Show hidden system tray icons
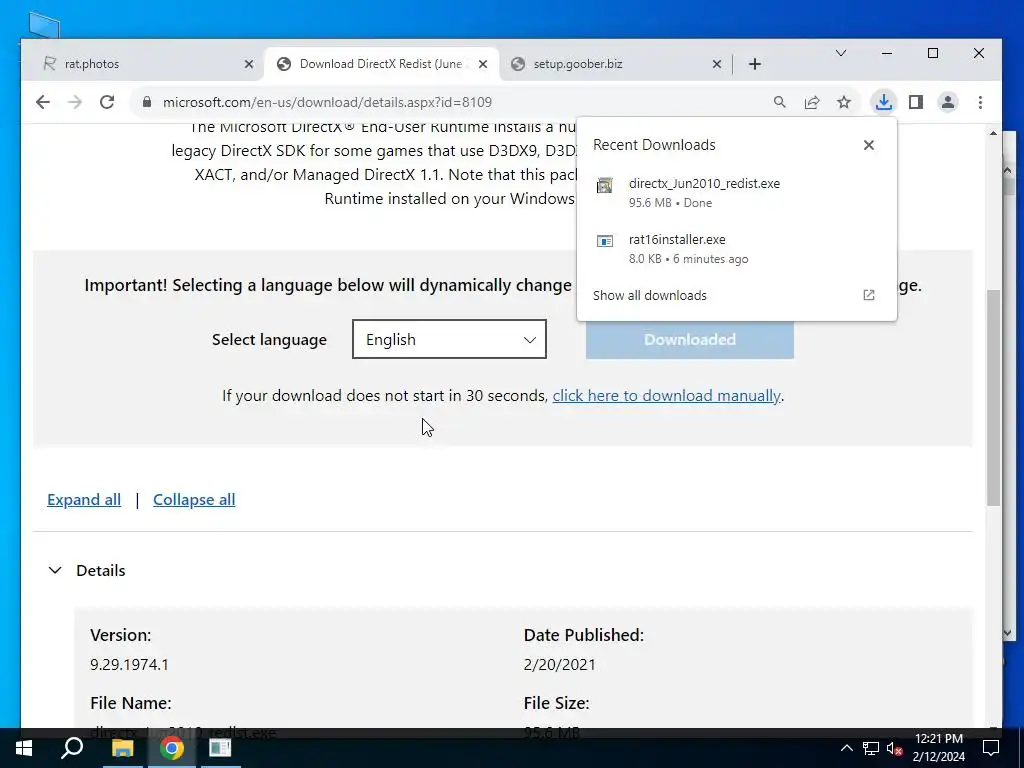1024x768 pixels. pyautogui.click(x=846, y=748)
